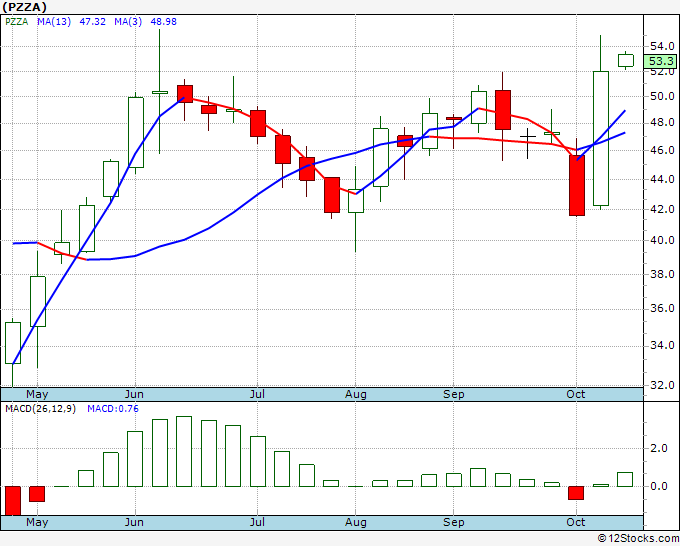Click the 42.0 price axis label
This screenshot has height=546, width=680.
[662, 209]
